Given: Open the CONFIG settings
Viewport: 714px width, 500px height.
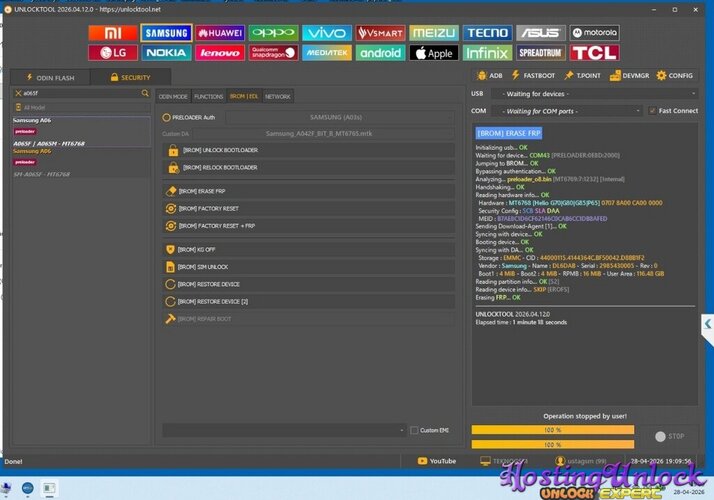Looking at the screenshot, I should point(675,76).
